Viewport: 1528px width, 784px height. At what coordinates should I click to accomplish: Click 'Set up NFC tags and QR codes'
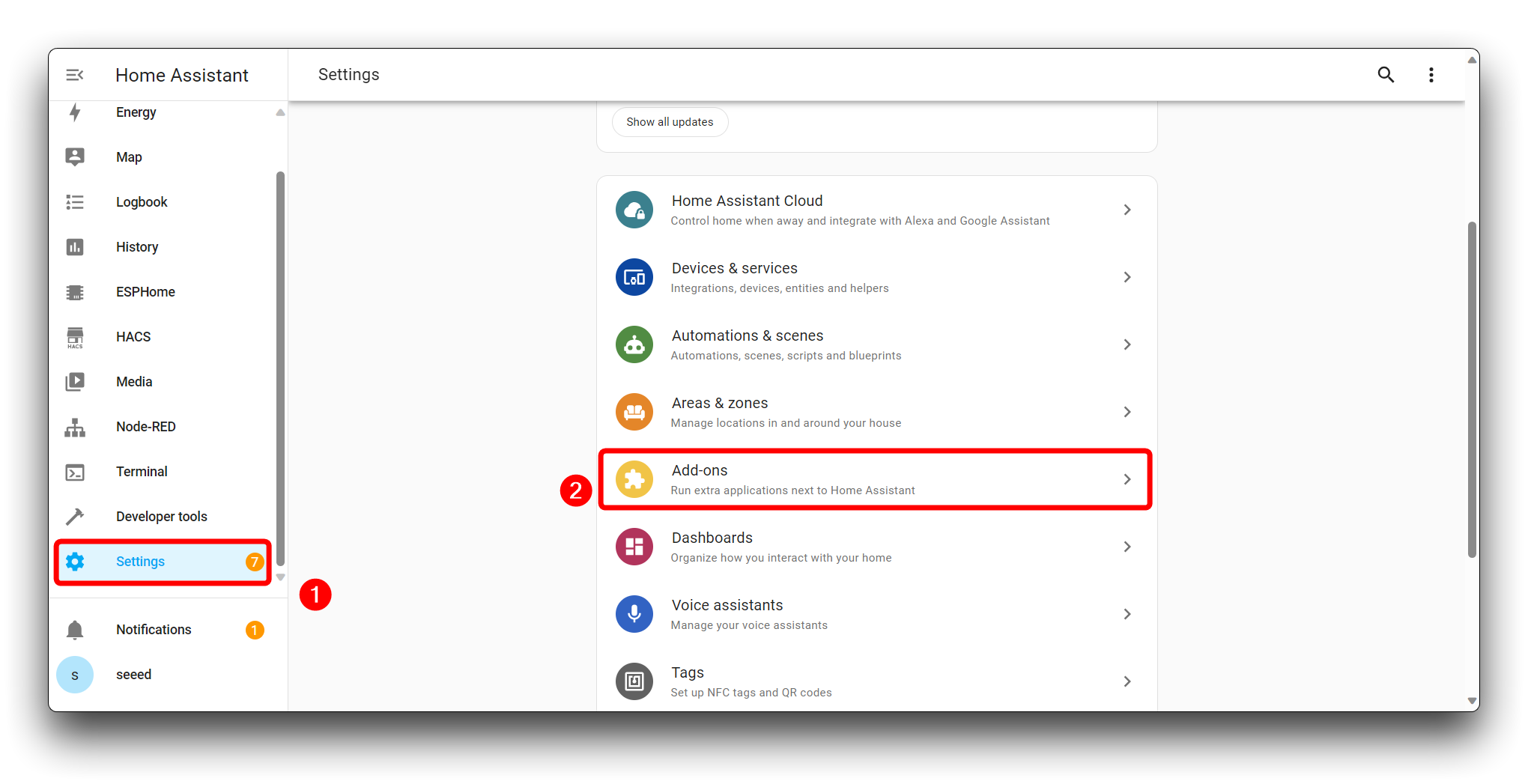(x=751, y=693)
